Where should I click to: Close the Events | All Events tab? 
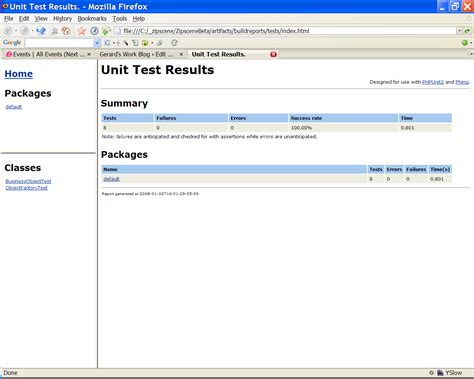[x=89, y=54]
